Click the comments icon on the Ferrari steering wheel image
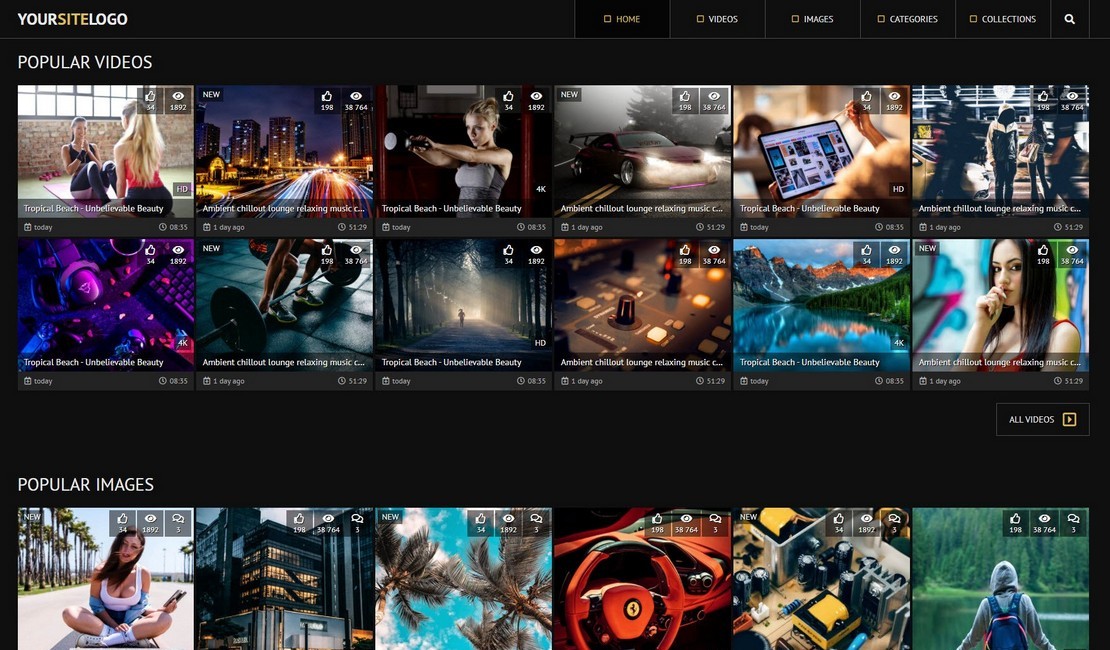The image size is (1110, 650). [715, 518]
